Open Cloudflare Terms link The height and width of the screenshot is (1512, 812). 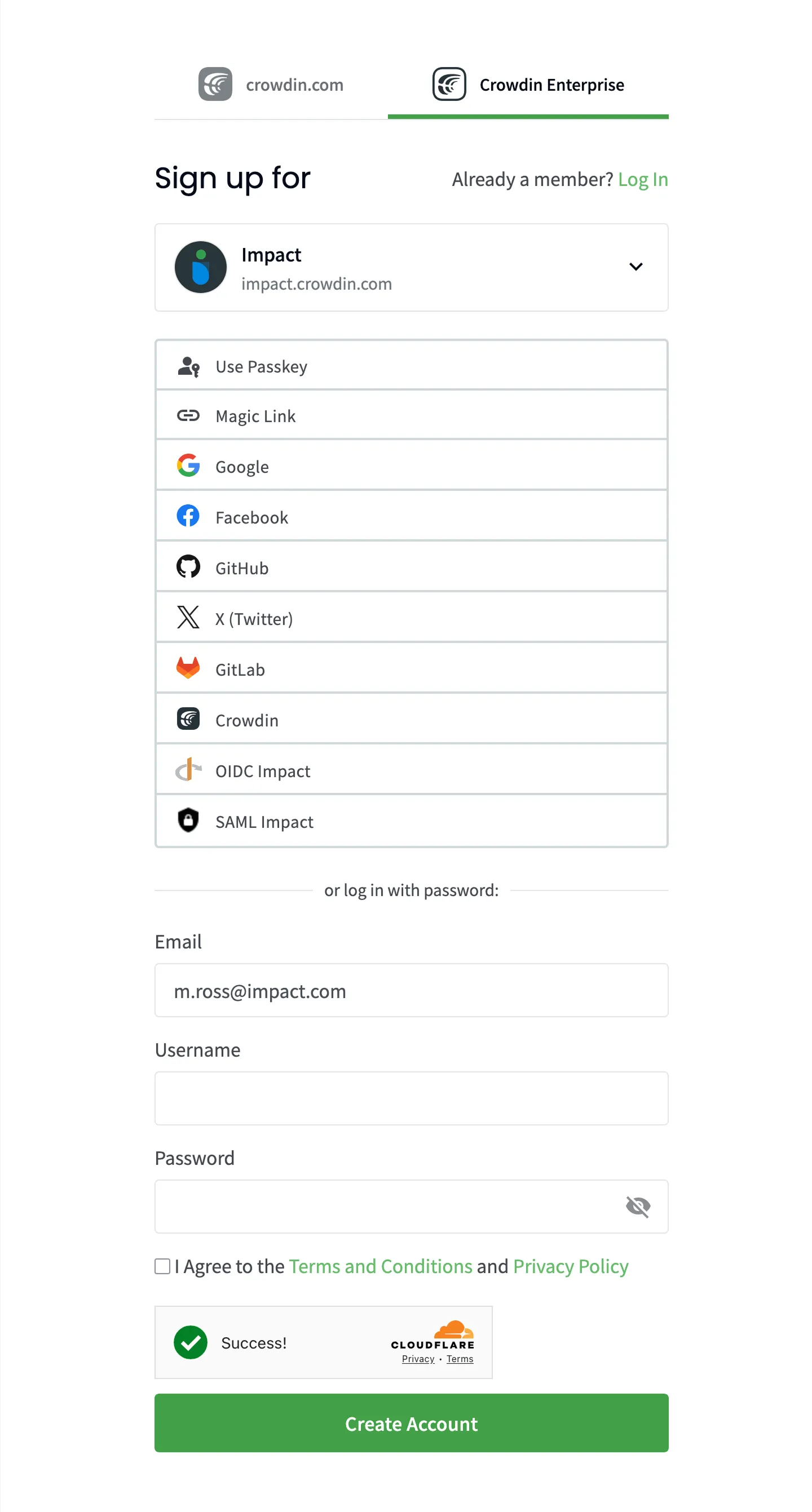click(460, 1359)
